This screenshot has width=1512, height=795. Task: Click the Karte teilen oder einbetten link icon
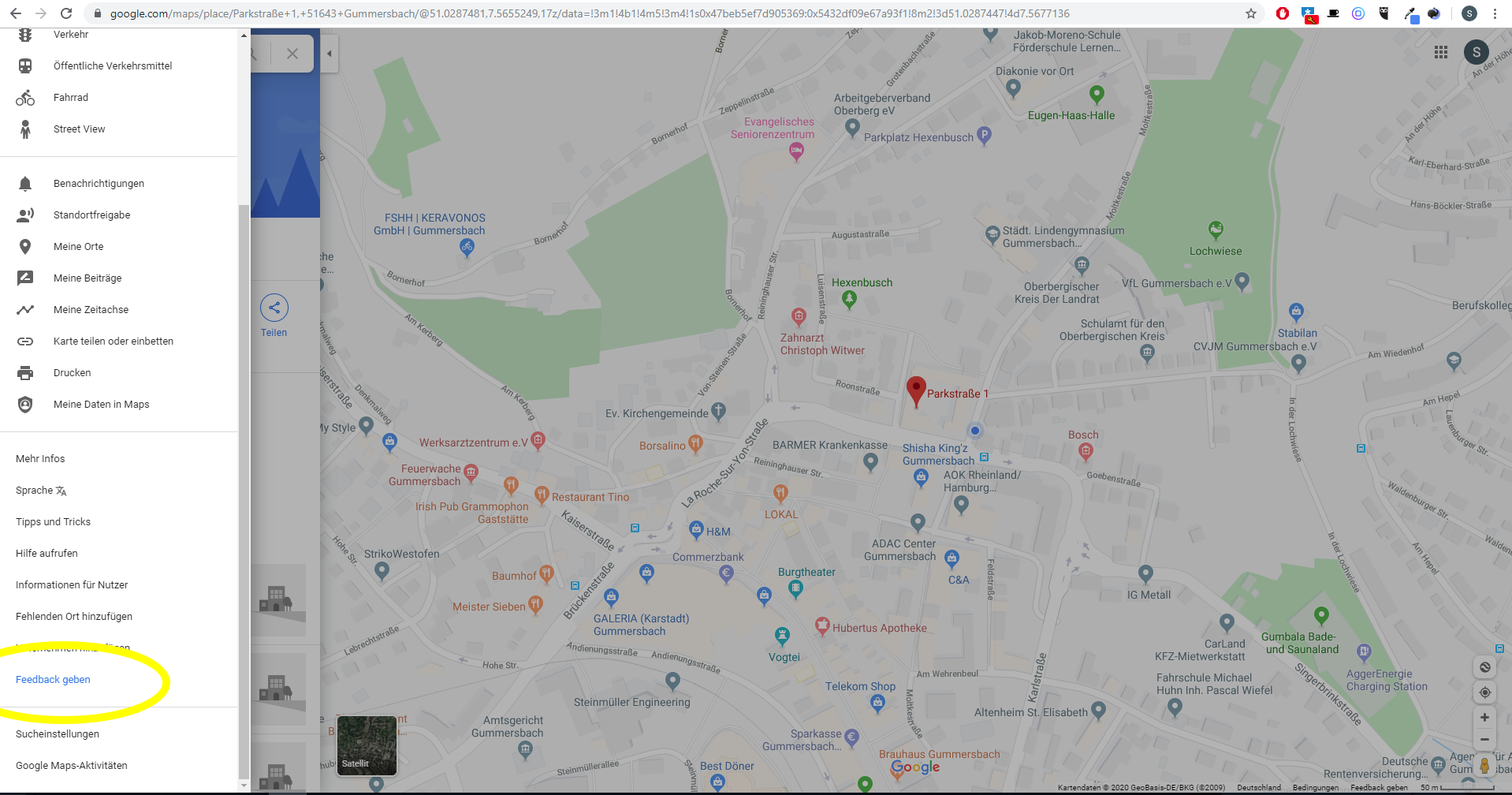point(25,342)
